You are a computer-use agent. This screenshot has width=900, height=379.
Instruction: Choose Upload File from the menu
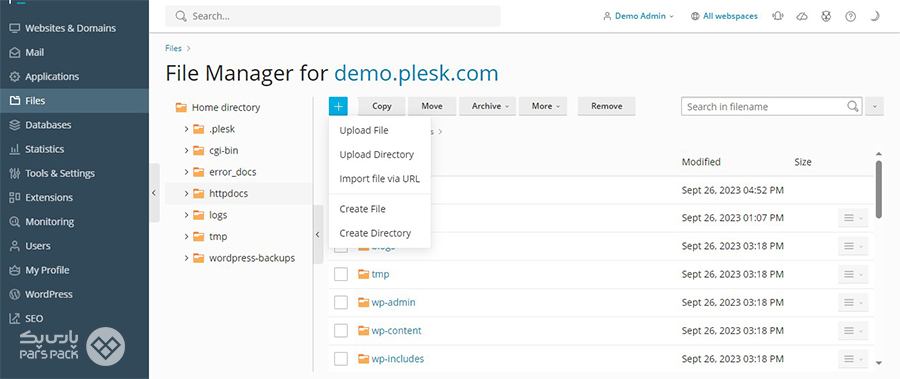[364, 130]
